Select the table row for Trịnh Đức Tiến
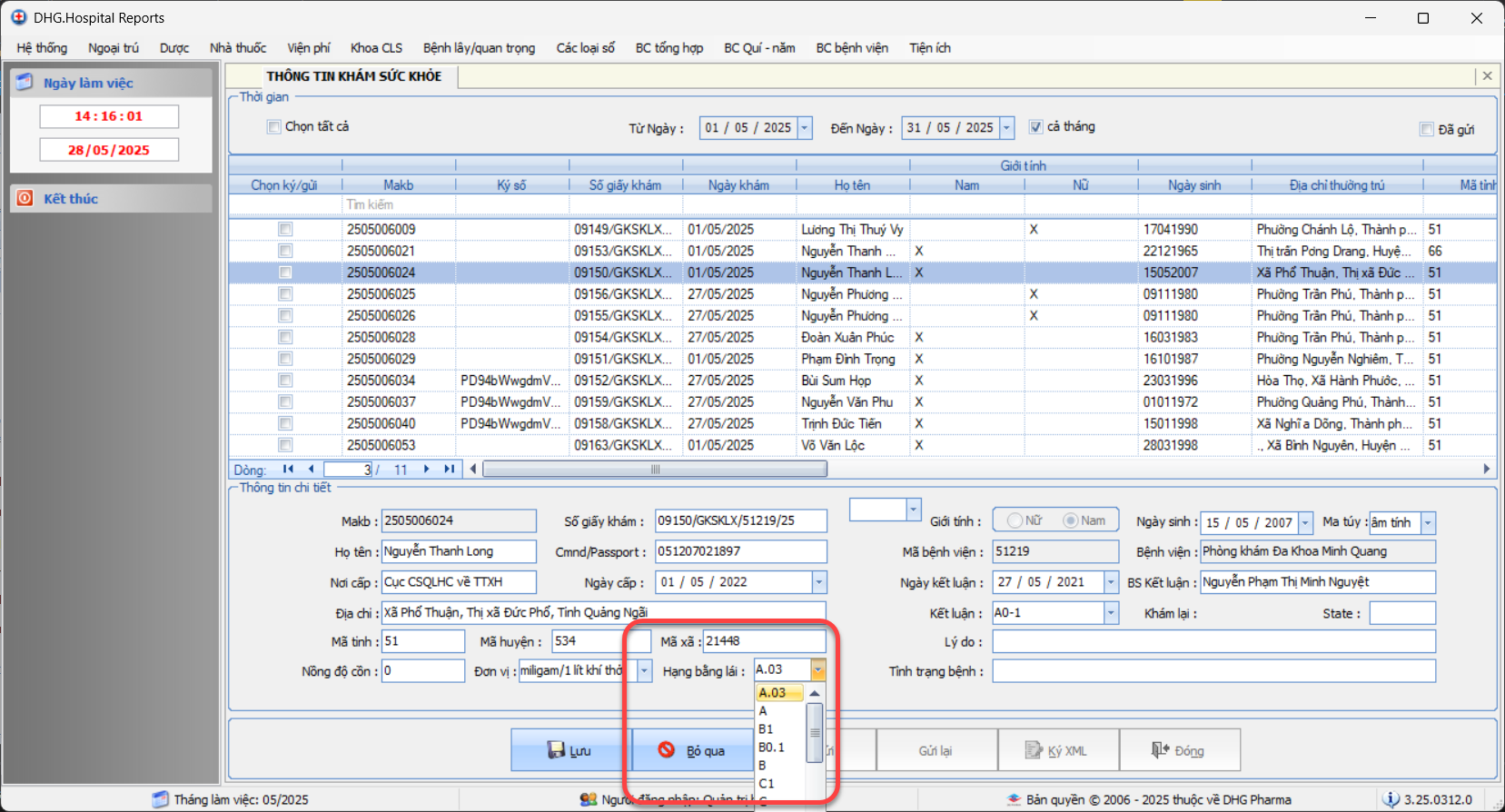Viewport: 1505px width, 812px height. [x=862, y=424]
